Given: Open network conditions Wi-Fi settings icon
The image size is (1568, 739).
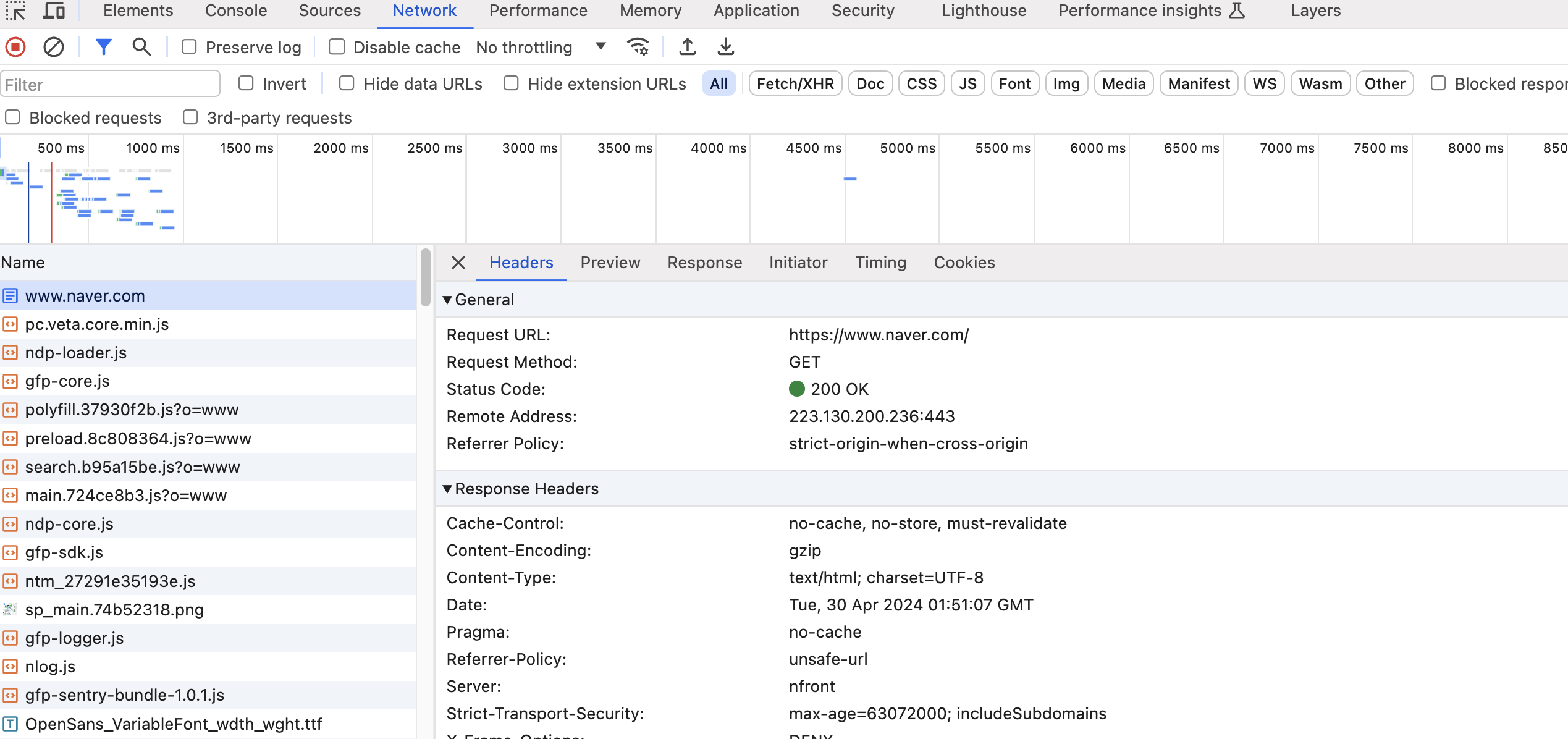Looking at the screenshot, I should tap(638, 47).
